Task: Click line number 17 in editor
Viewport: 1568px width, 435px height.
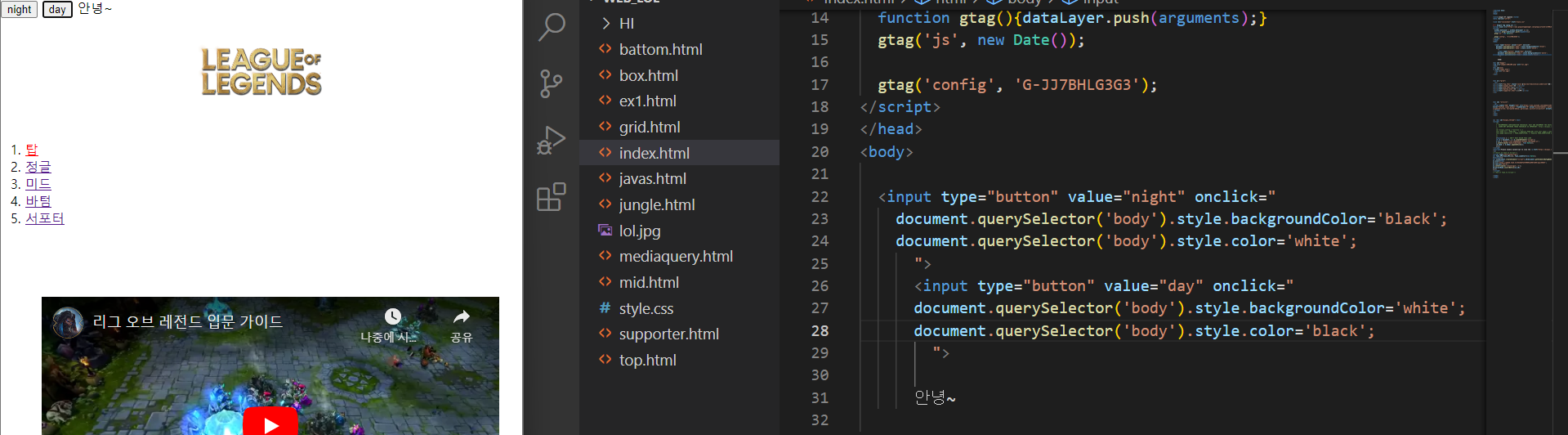Action: pos(820,85)
